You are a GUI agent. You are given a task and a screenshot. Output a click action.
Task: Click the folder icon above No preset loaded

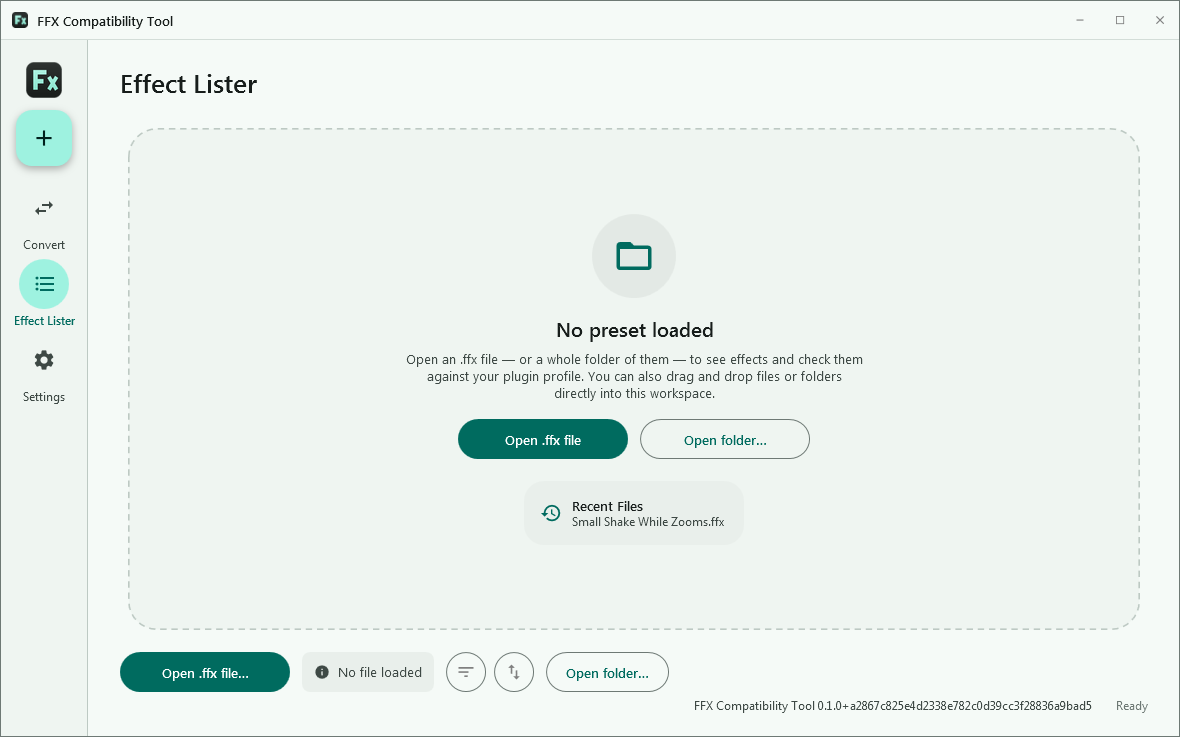click(x=634, y=256)
